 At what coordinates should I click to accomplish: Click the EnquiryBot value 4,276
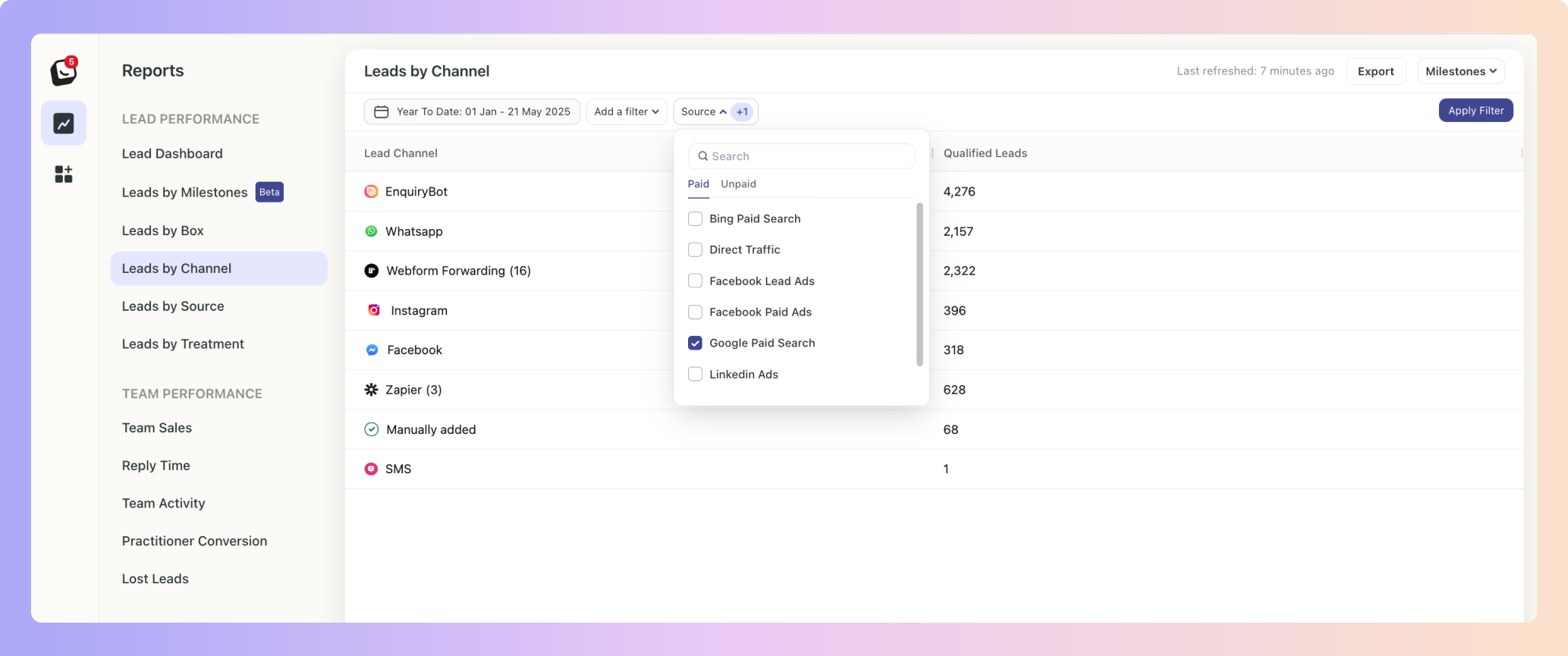tap(960, 192)
